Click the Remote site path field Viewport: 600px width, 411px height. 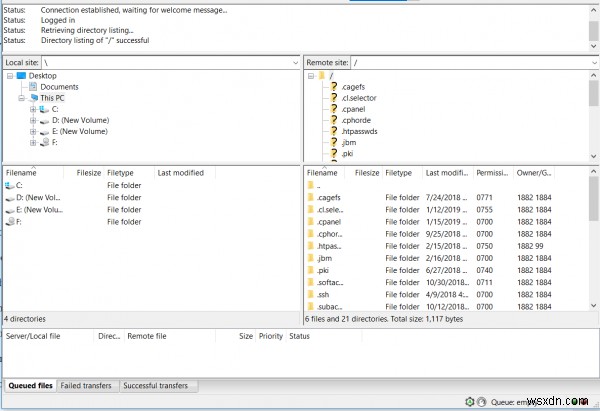pyautogui.click(x=474, y=62)
